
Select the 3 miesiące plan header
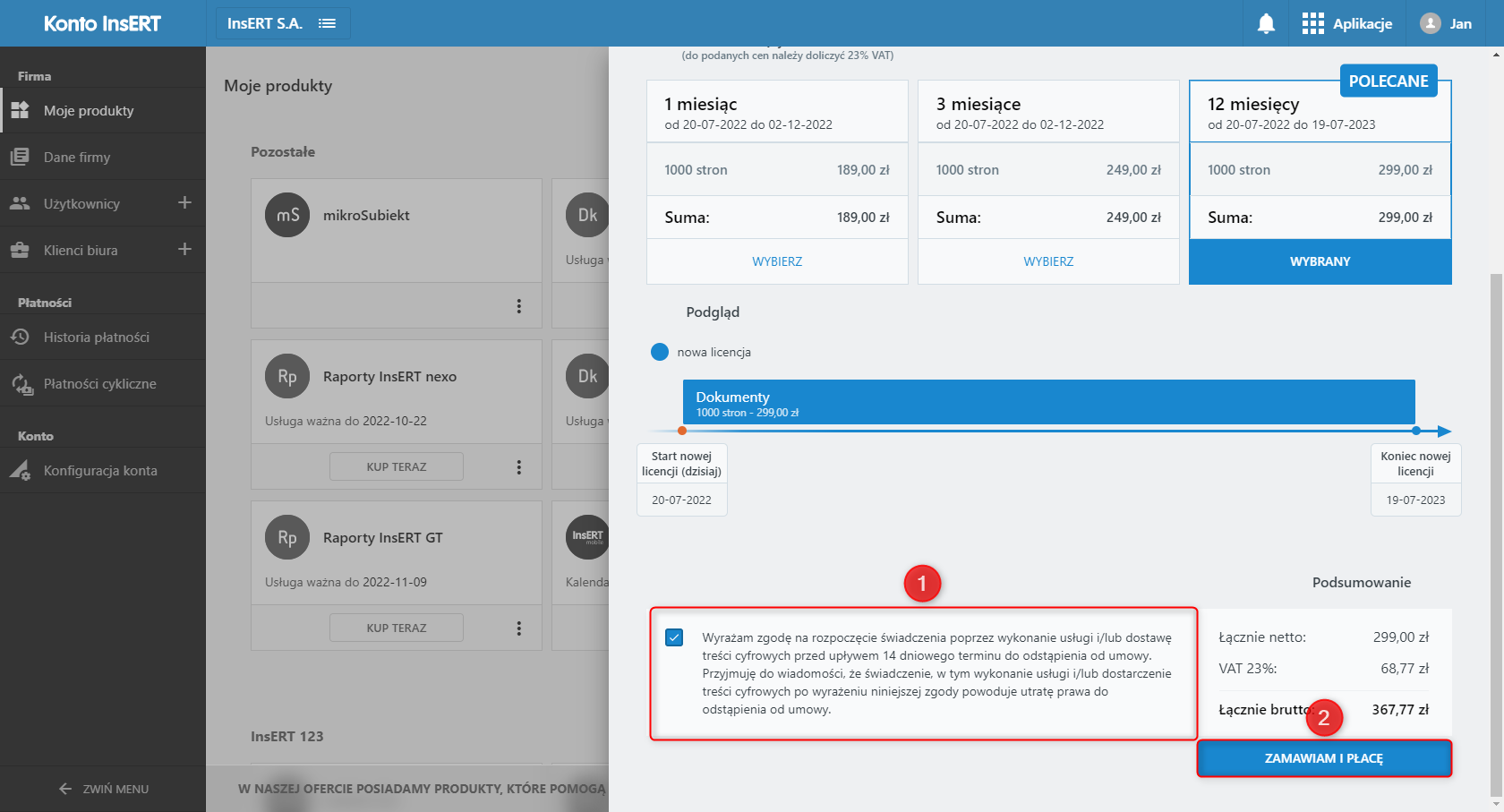[1048, 112]
